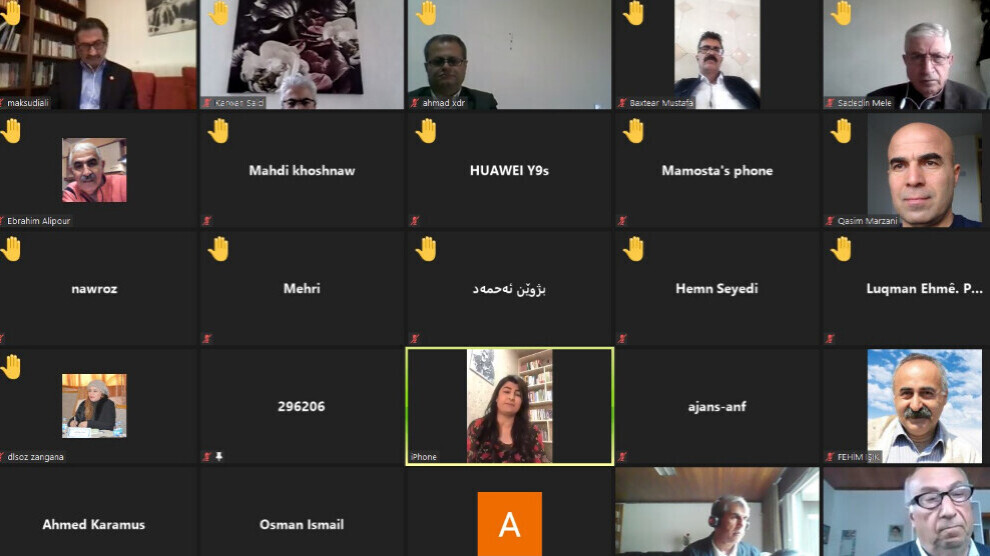Click raised hand icon on HUAWEI Y9s tile

click(x=426, y=131)
